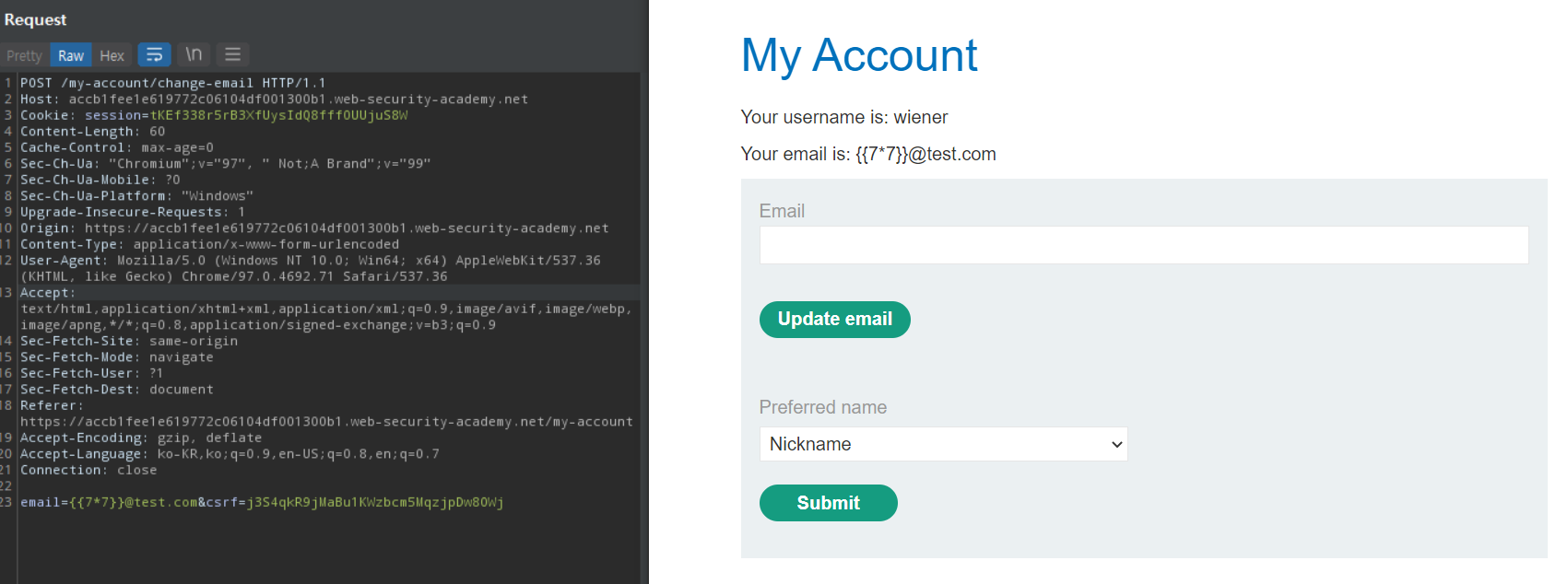This screenshot has height=584, width=1568.
Task: Click the Content-Type header line
Action: pos(209,244)
